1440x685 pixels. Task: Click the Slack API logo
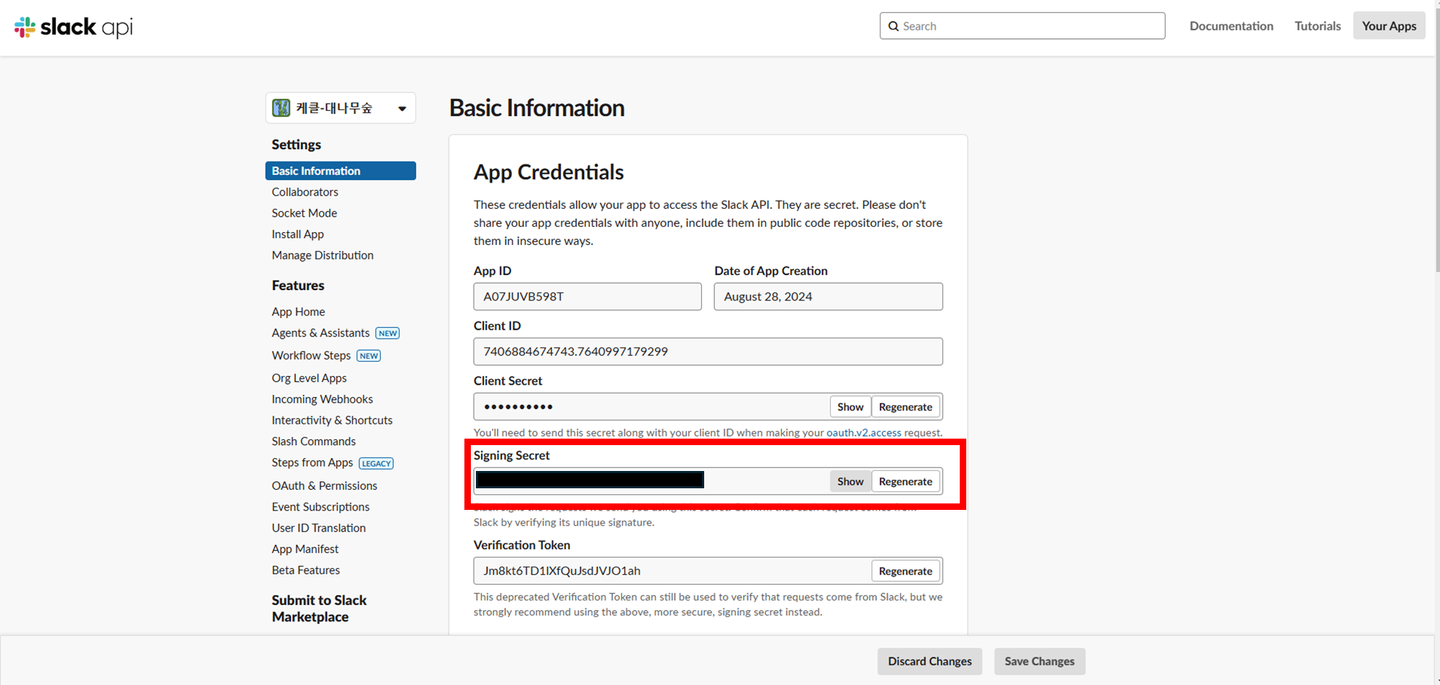pyautogui.click(x=73, y=27)
